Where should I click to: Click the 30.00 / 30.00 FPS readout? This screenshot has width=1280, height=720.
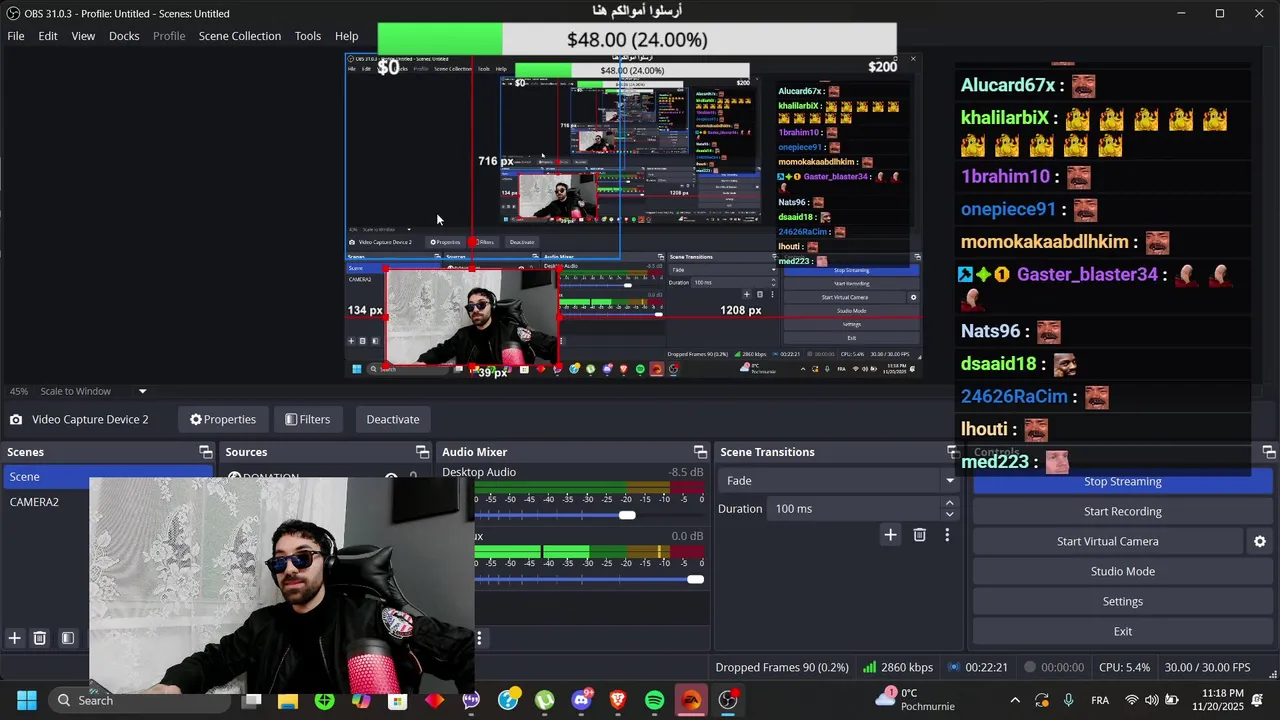pos(1207,667)
